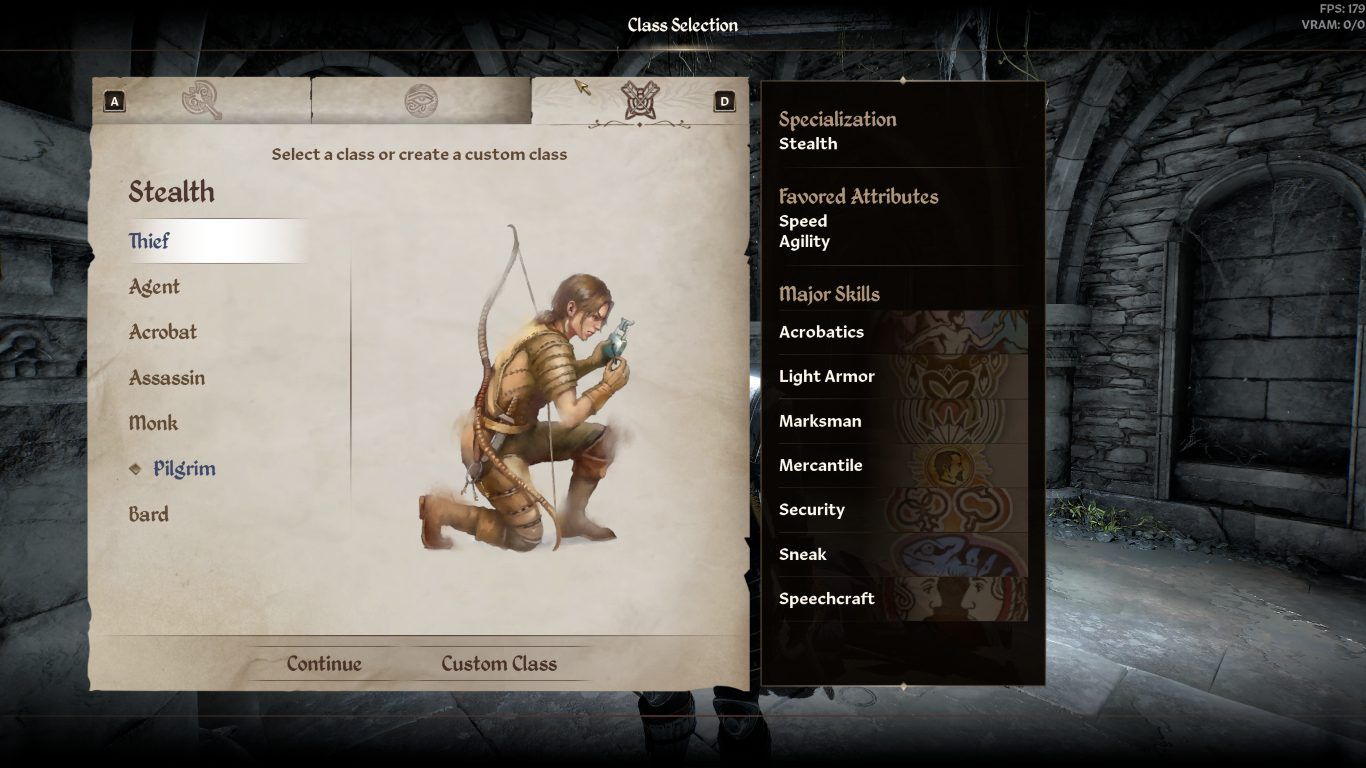Select the Agent class
This screenshot has height=768, width=1366.
pyautogui.click(x=154, y=287)
